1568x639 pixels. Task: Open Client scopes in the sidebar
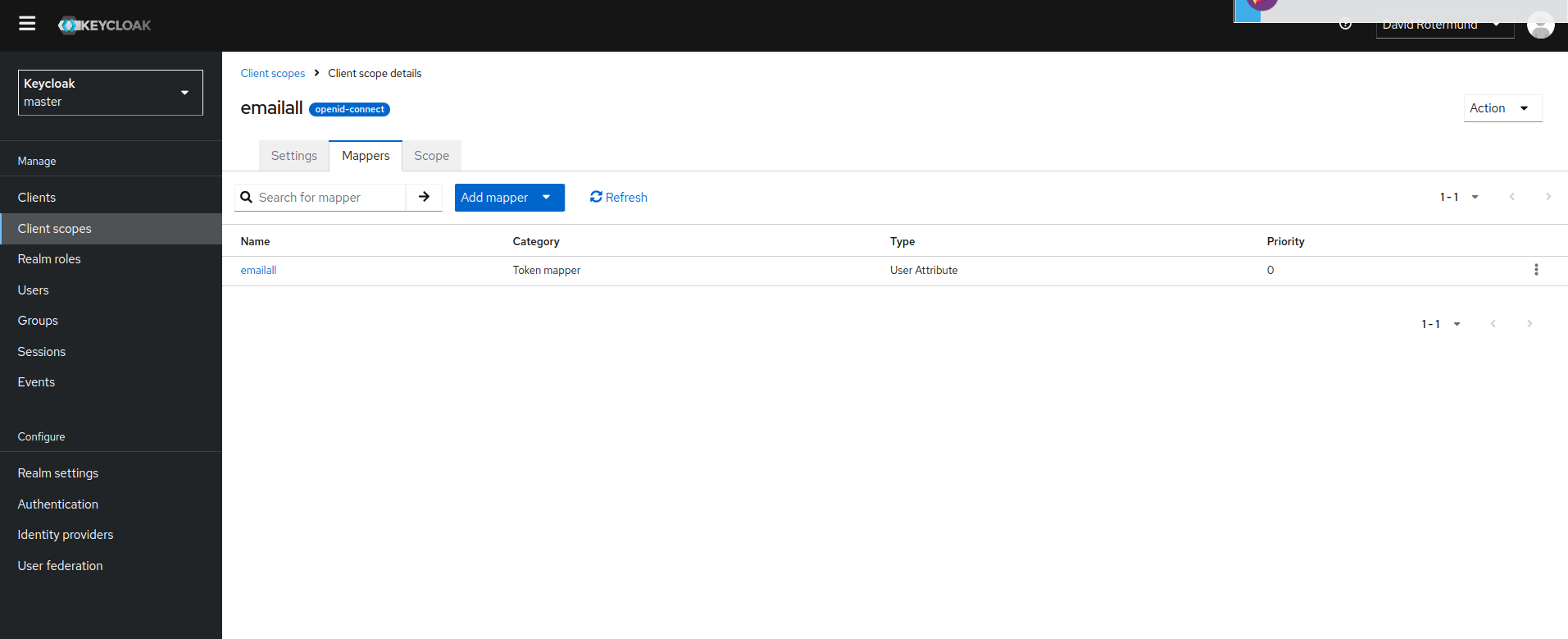point(111,229)
